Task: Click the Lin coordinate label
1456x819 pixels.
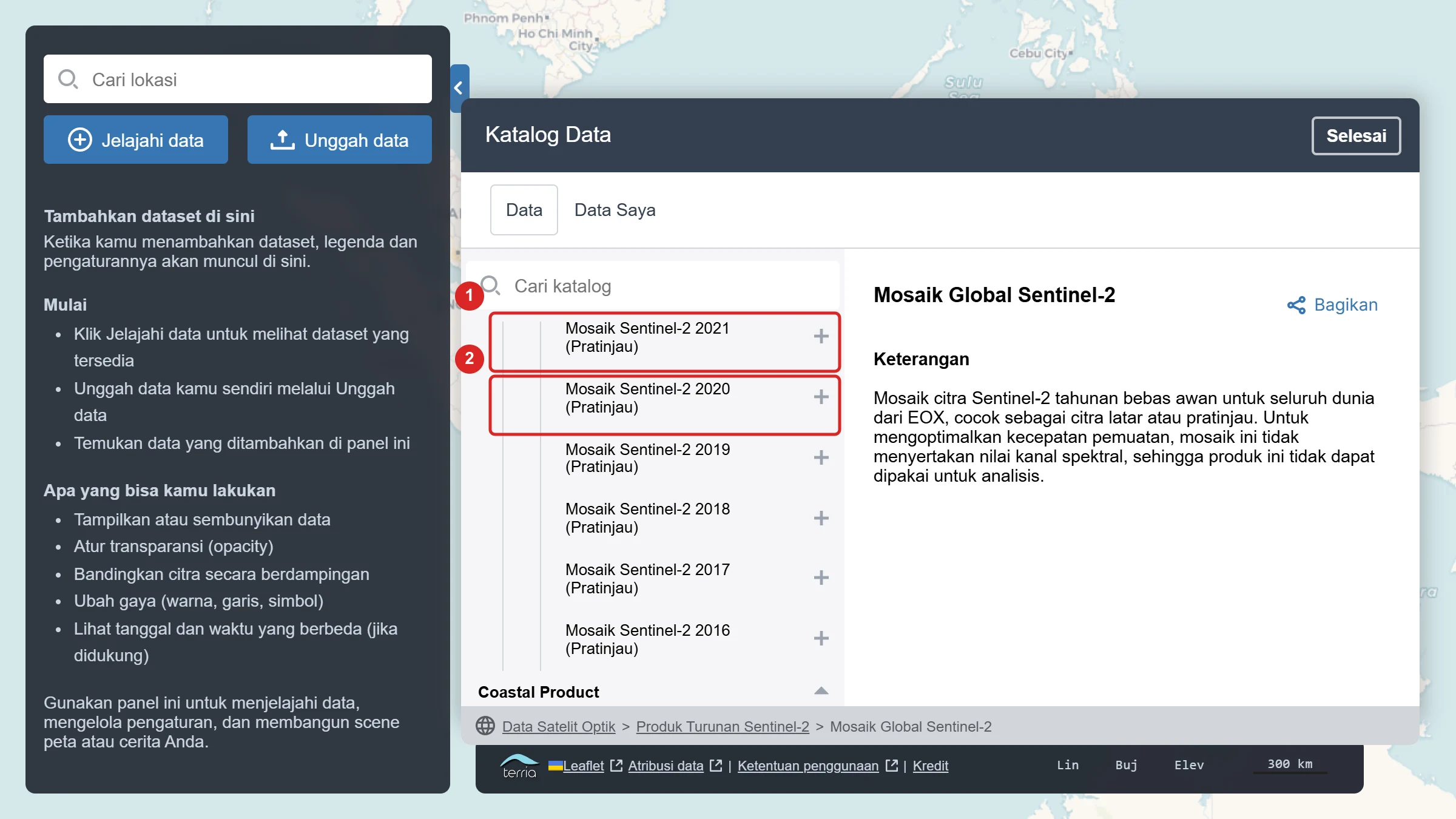Action: click(1068, 766)
